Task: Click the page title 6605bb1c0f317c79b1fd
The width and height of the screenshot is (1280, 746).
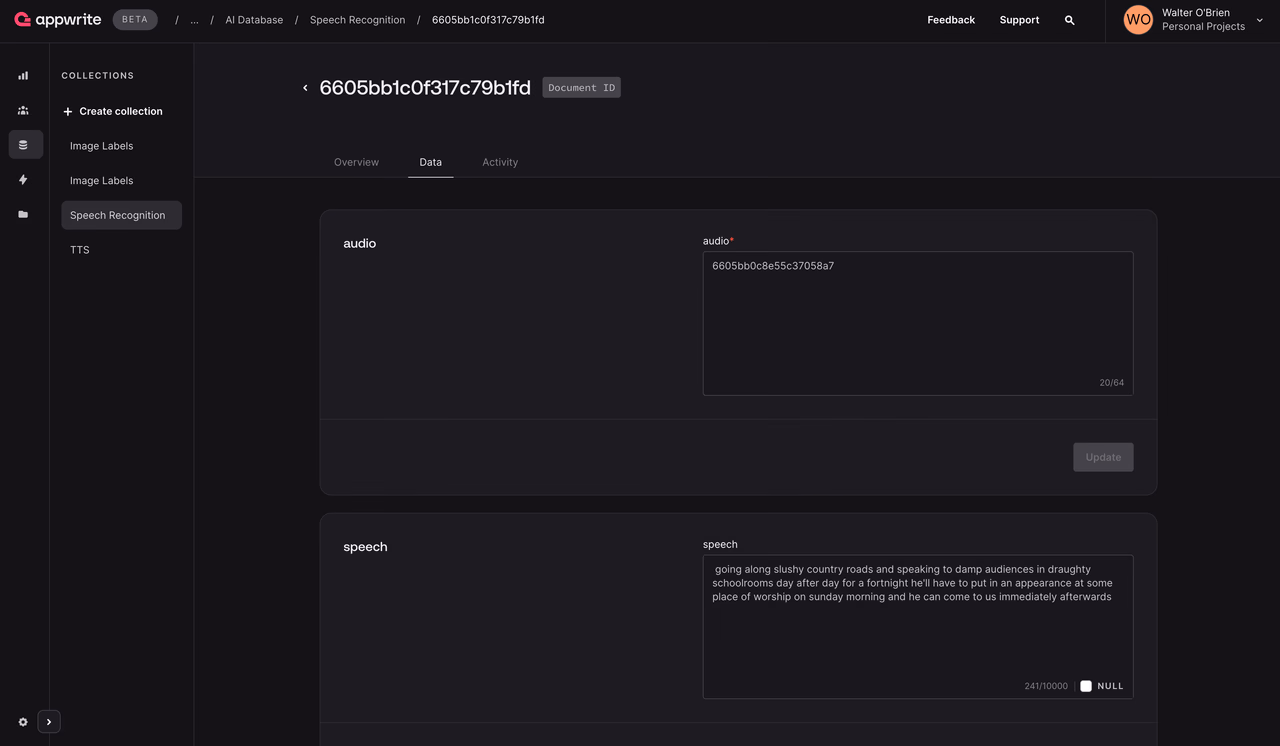Action: pyautogui.click(x=425, y=88)
